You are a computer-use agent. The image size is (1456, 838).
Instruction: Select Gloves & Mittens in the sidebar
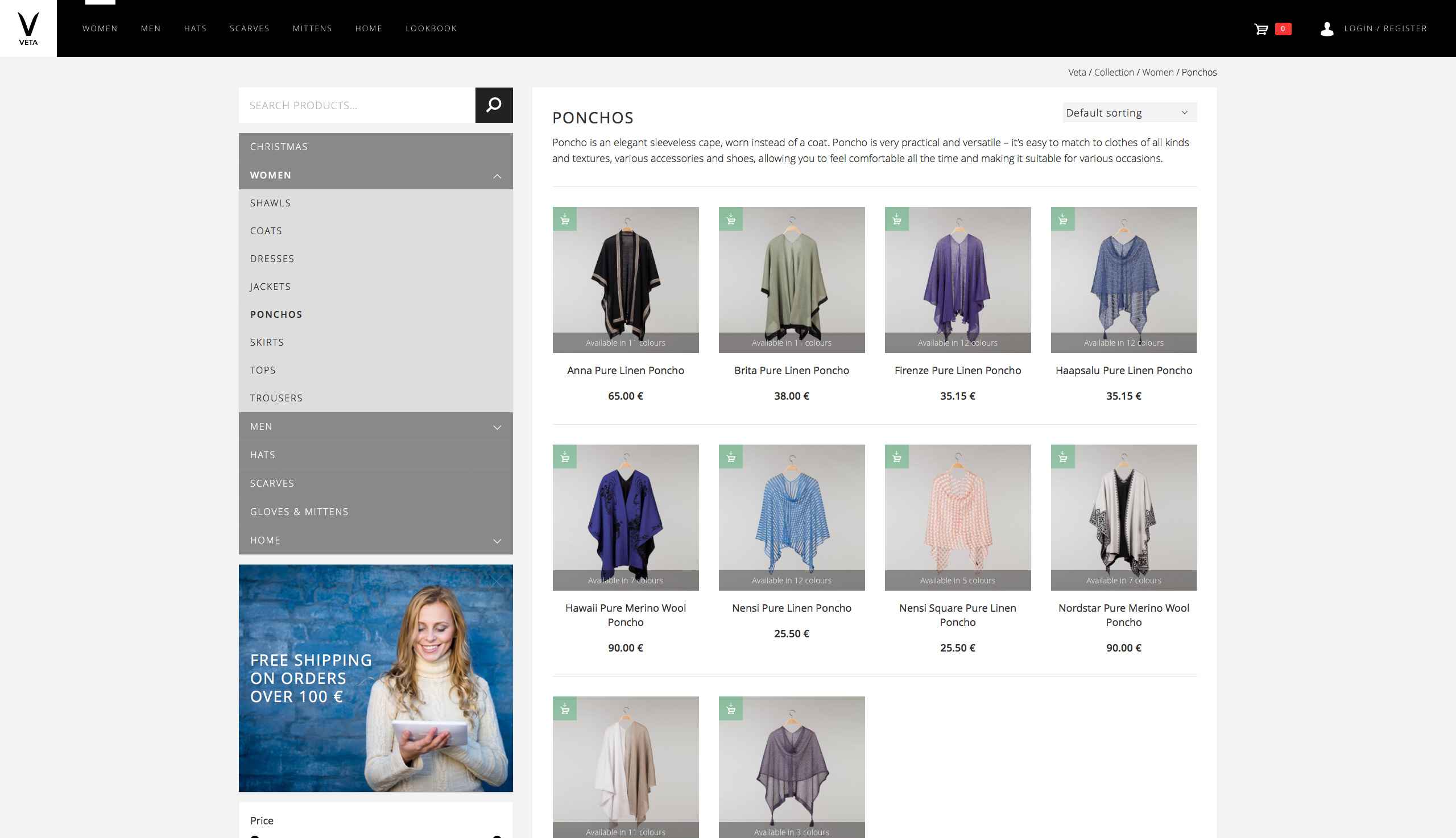tap(375, 512)
